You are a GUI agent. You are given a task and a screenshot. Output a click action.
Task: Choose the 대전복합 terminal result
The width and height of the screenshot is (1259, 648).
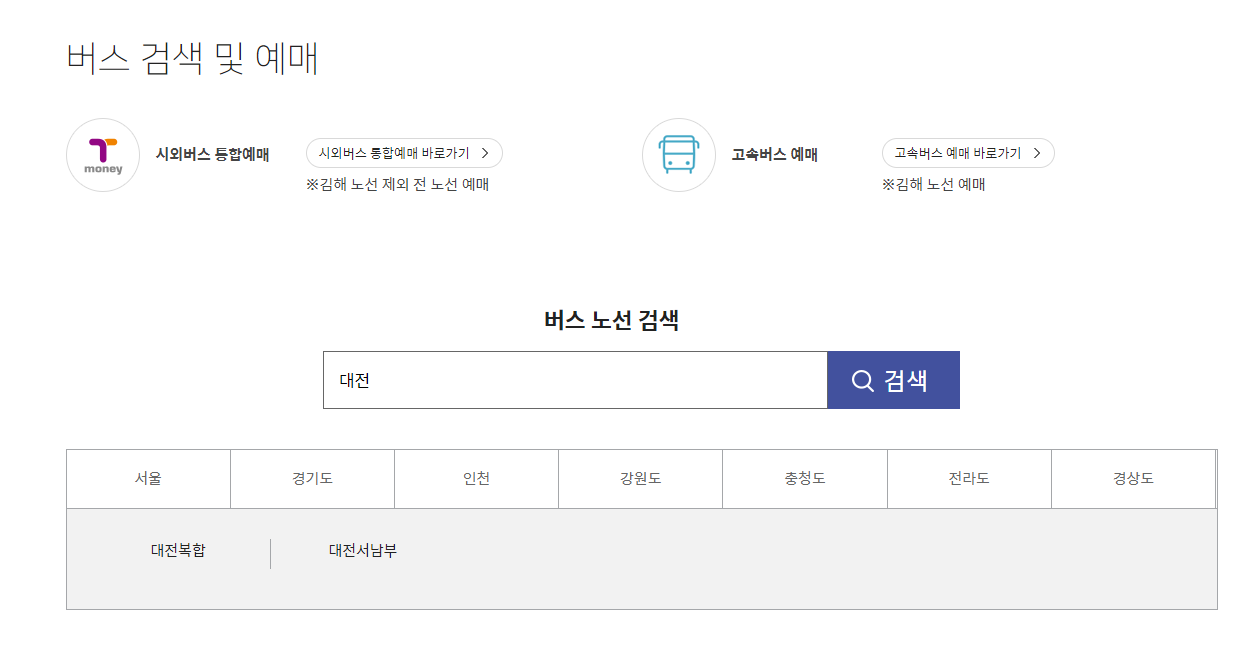(178, 550)
